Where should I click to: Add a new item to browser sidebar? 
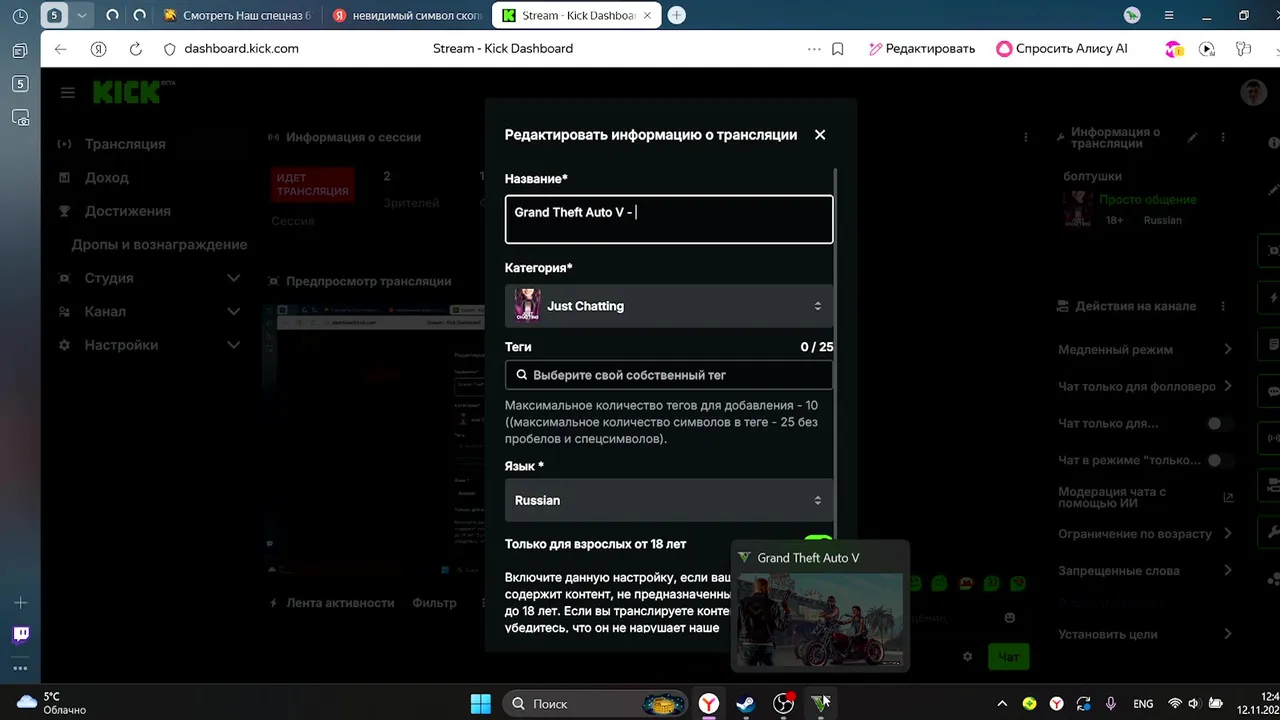(x=20, y=603)
